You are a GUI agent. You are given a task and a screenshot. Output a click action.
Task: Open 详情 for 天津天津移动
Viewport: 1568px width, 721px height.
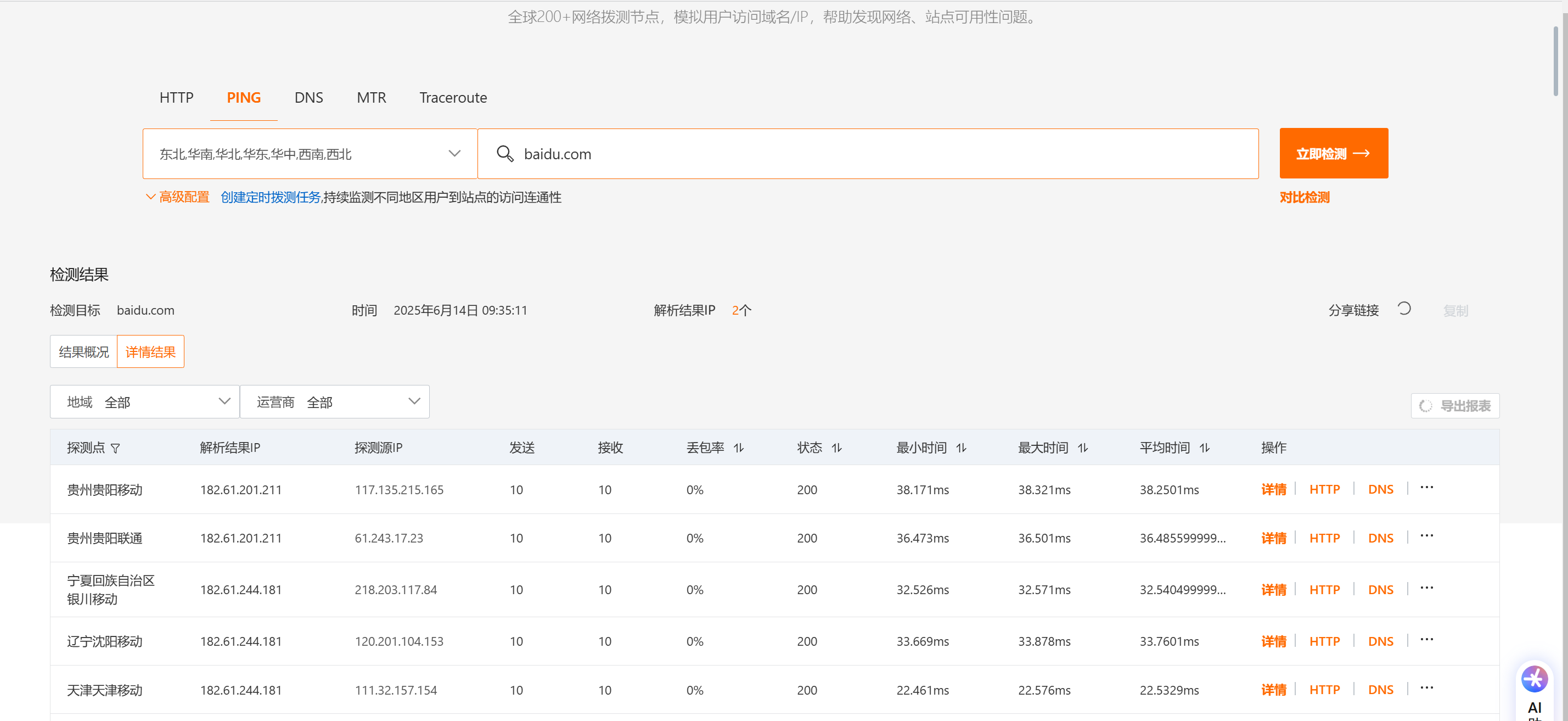click(x=1273, y=690)
